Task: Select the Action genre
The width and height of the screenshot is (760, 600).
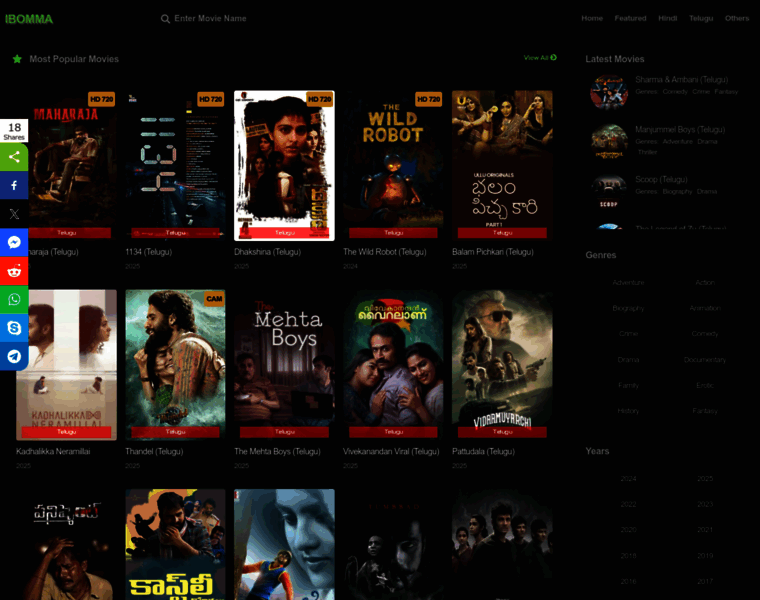Action: [x=705, y=283]
